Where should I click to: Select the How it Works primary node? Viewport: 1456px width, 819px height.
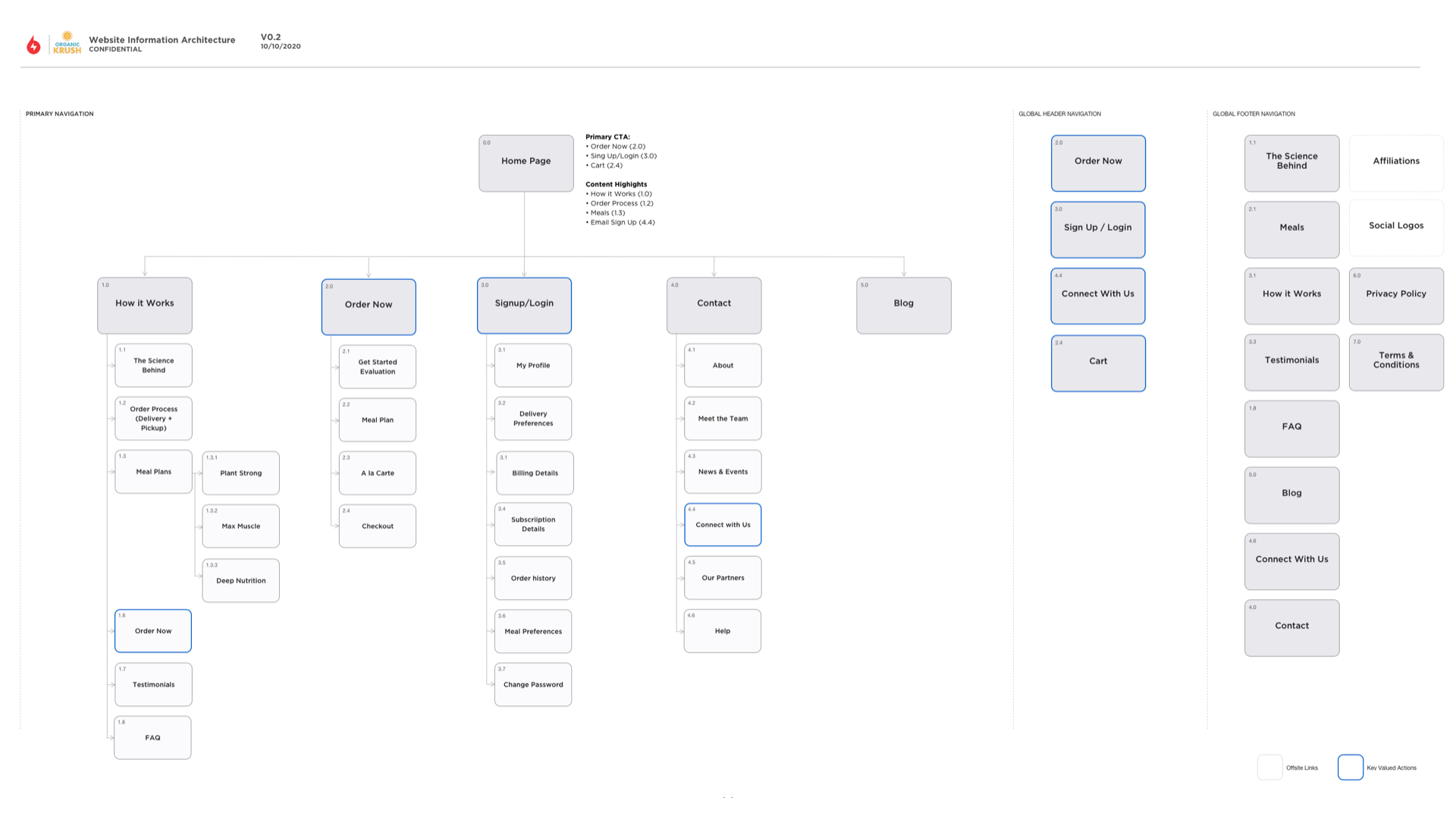[x=144, y=305]
